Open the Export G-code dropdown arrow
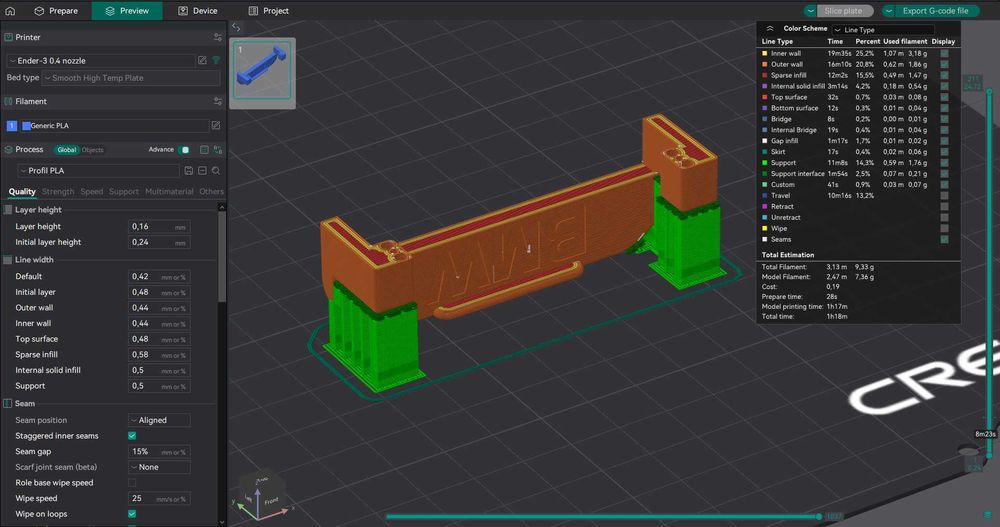This screenshot has width=1000, height=527. tap(888, 11)
